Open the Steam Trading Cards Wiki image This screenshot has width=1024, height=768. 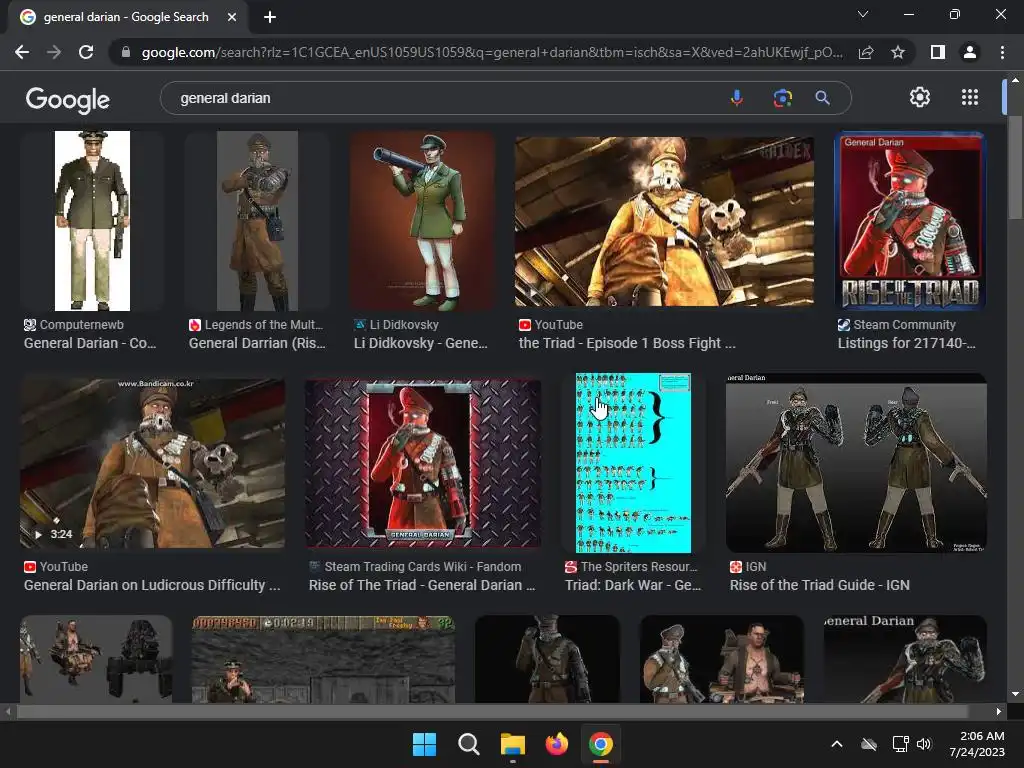pos(423,463)
